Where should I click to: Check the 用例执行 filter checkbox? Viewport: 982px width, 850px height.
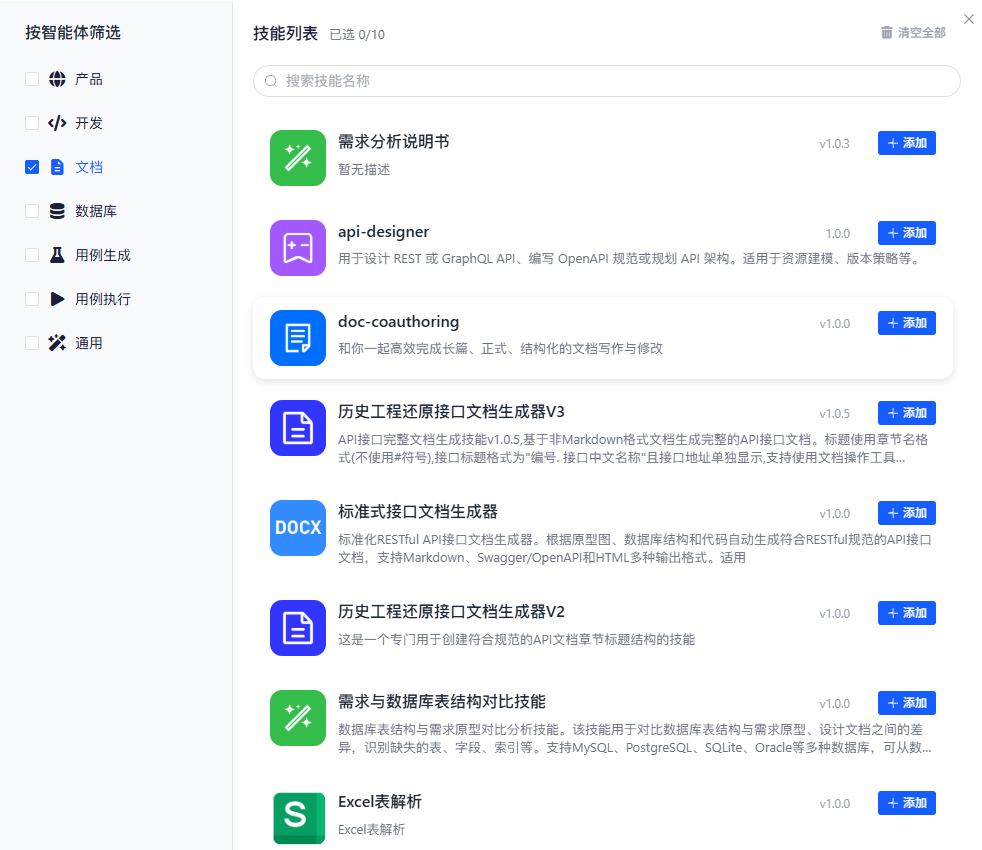pyautogui.click(x=32, y=299)
